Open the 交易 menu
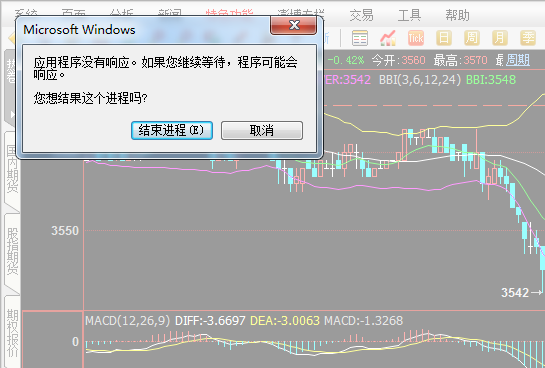This screenshot has width=545, height=368. click(x=361, y=15)
